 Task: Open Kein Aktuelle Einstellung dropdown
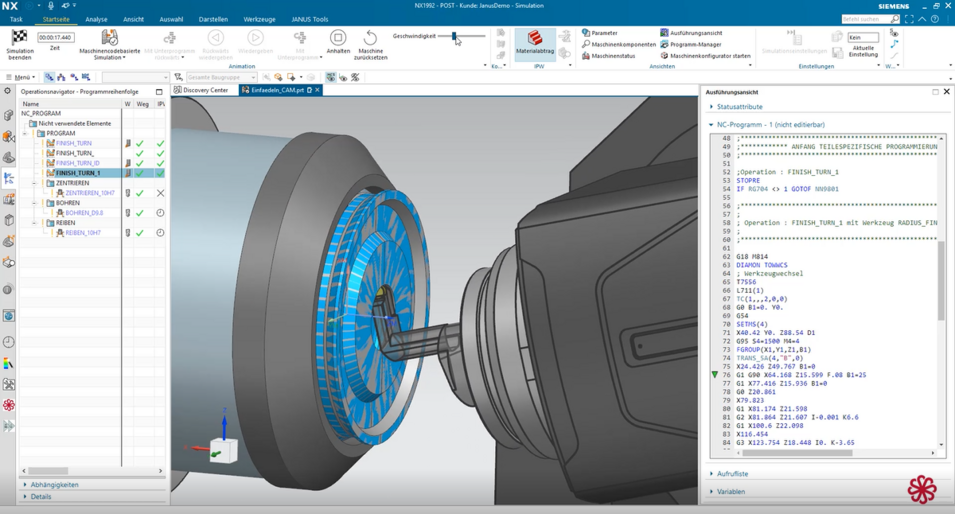(863, 37)
